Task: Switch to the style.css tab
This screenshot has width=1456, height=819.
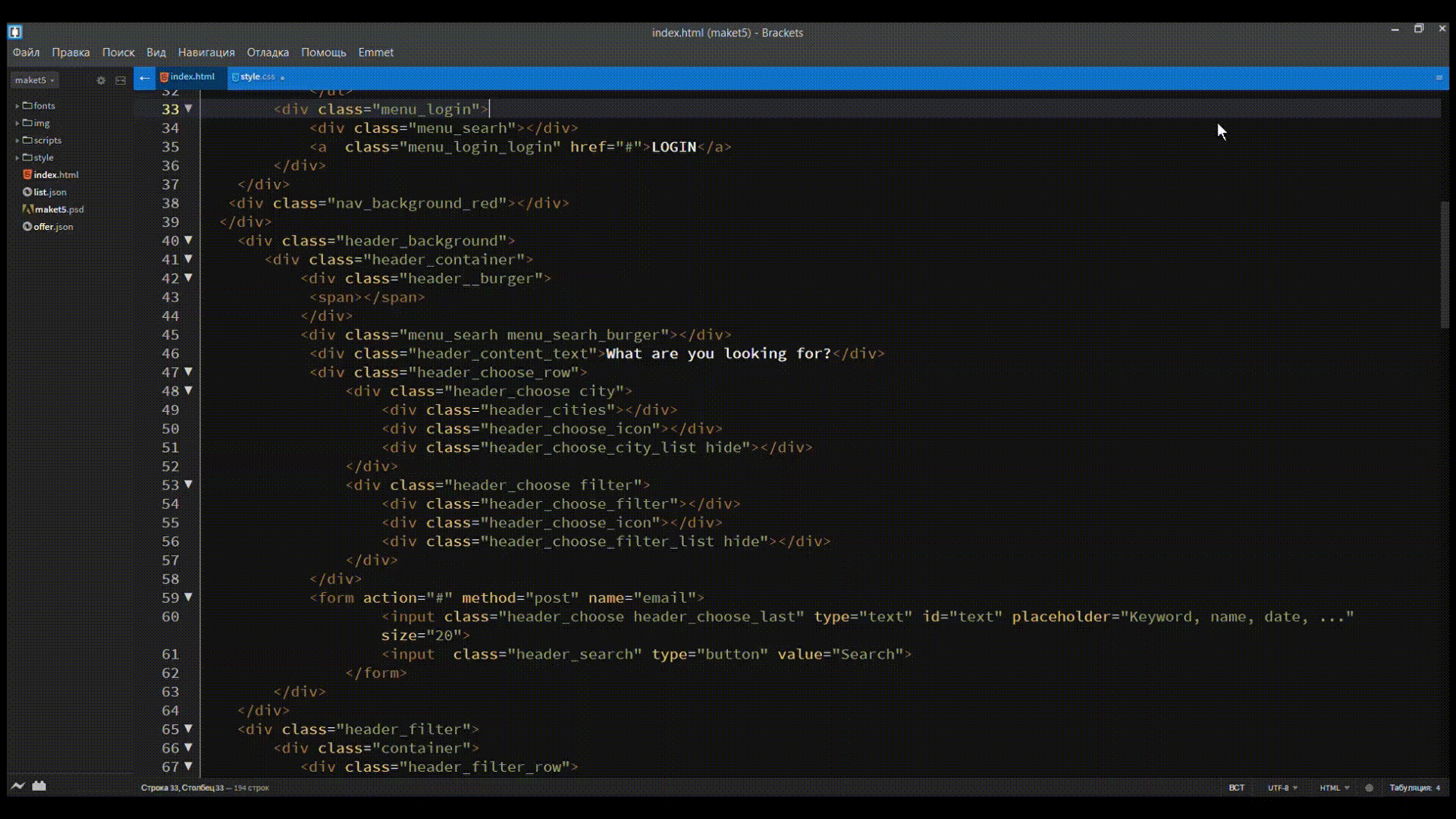Action: click(x=258, y=77)
